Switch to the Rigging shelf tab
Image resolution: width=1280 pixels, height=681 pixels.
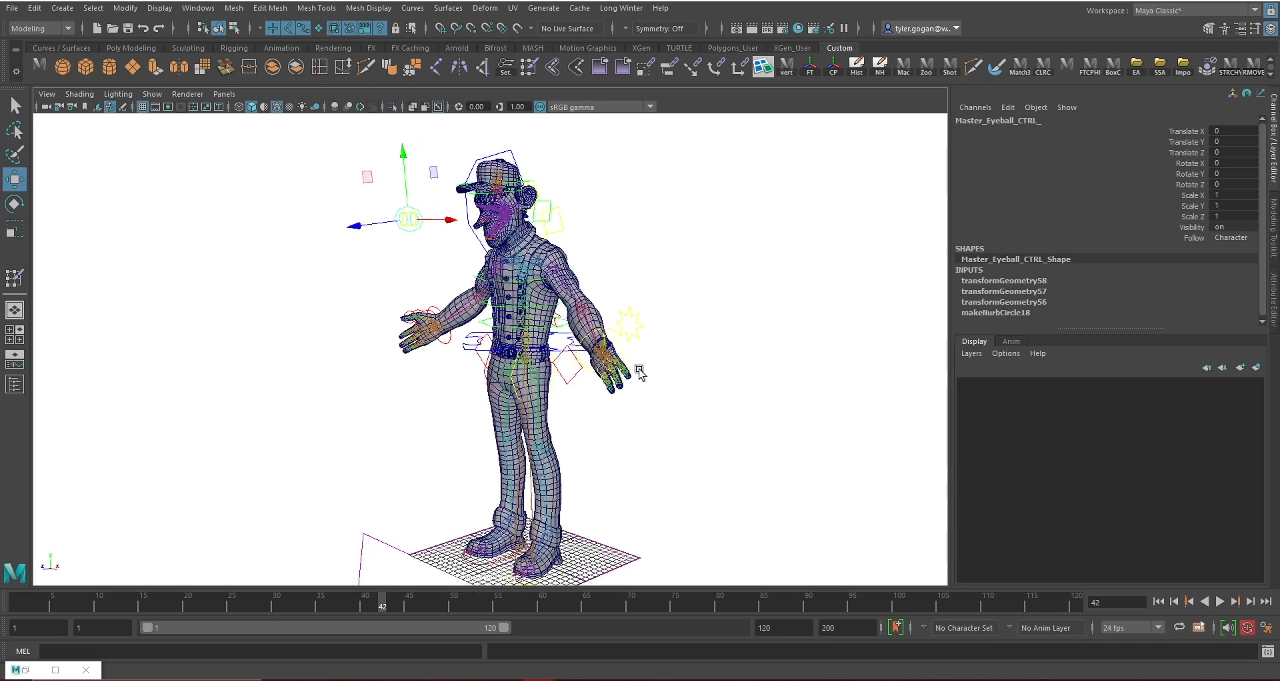point(233,47)
